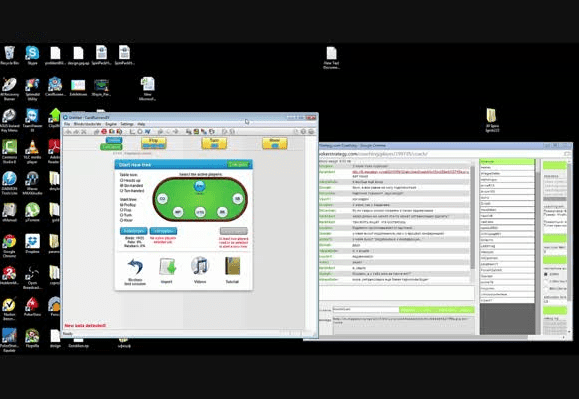Click the Restore last session arrow icon
Screen dimensions: 579x399
pyautogui.click(x=135, y=266)
